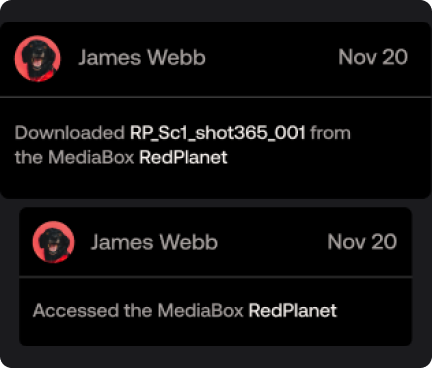Open the RP_Sc1_shot365_001 file link
This screenshot has height=368, width=432.
218,133
